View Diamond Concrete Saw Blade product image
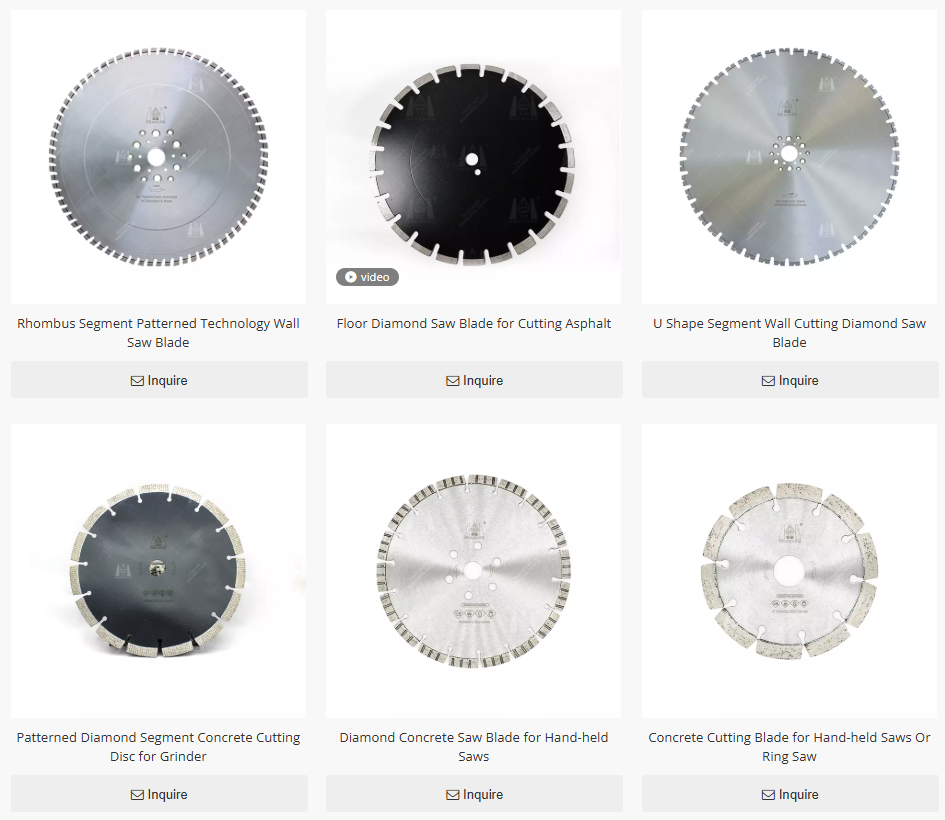The height and width of the screenshot is (820, 945). (474, 571)
